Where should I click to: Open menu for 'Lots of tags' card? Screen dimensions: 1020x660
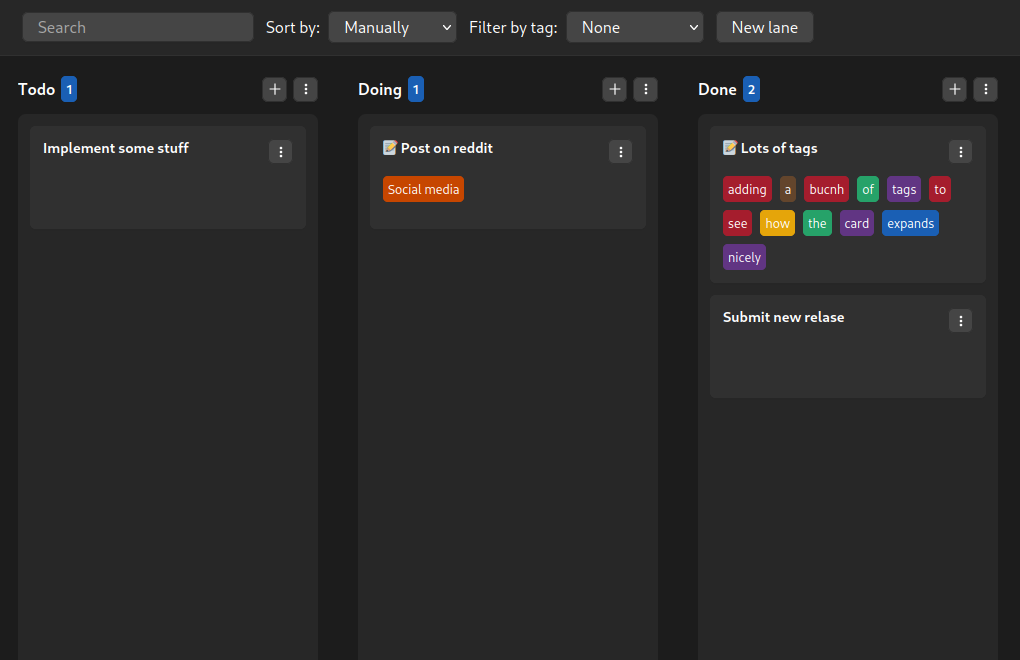pos(960,152)
